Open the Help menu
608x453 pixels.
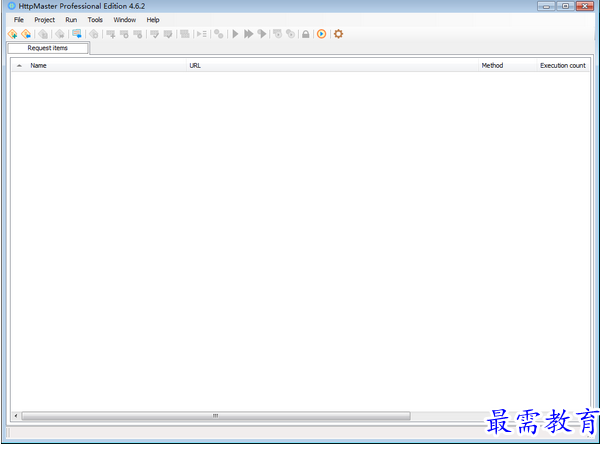click(x=153, y=20)
